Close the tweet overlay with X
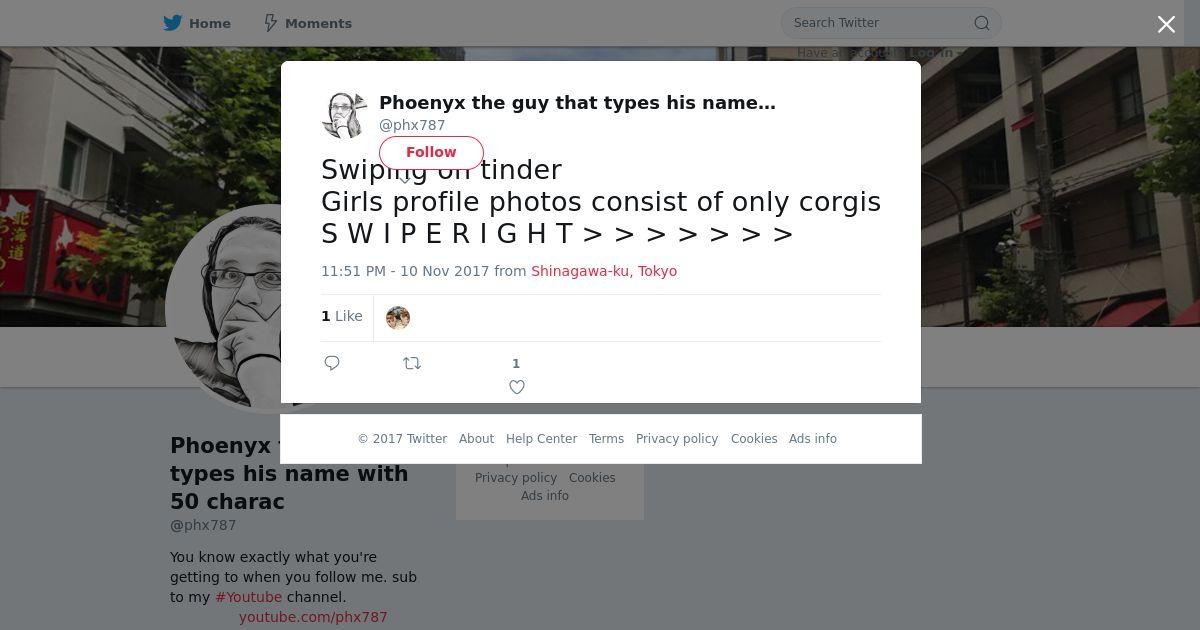 point(1166,25)
